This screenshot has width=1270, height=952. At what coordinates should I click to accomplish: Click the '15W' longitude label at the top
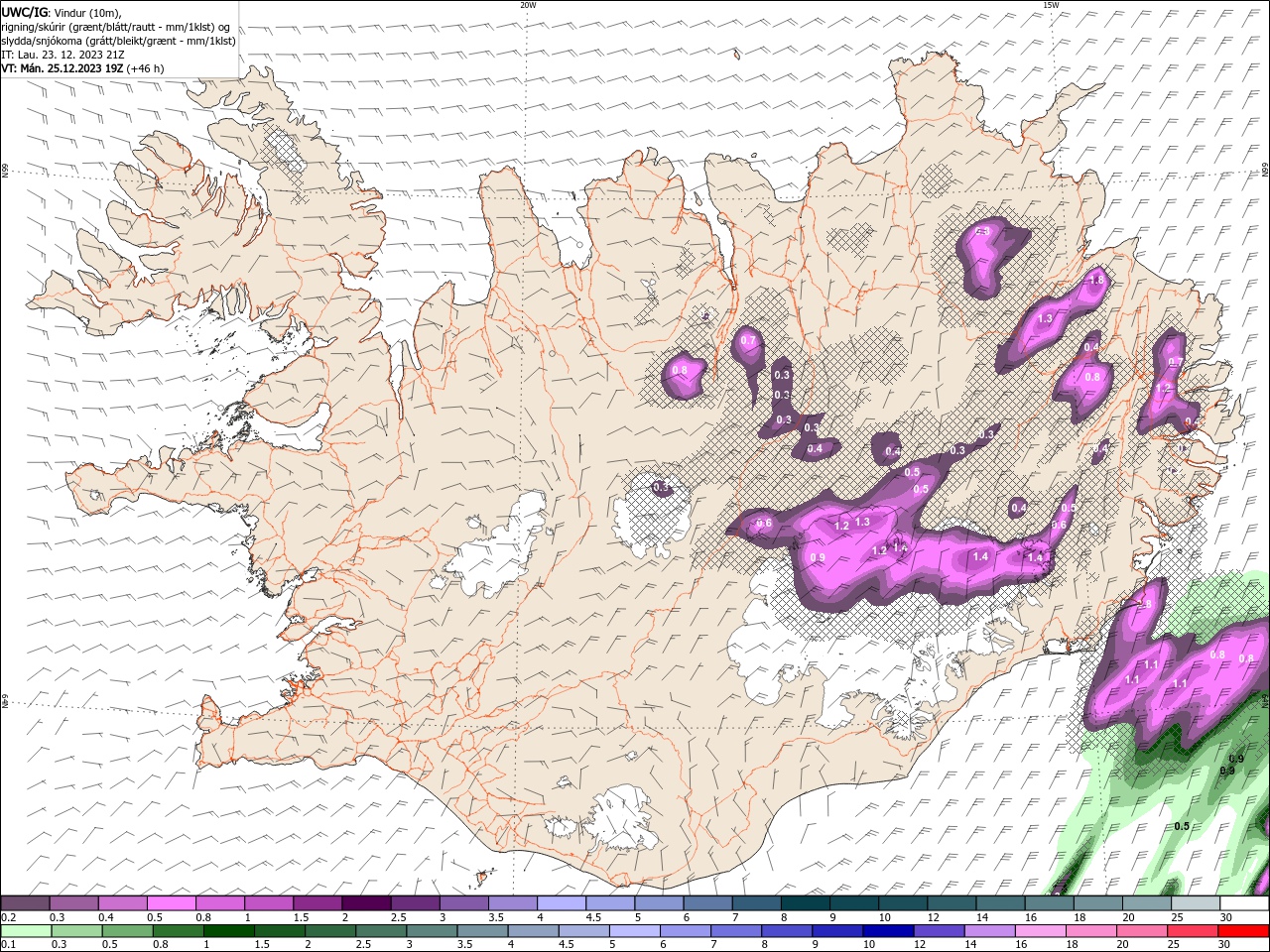click(1051, 5)
